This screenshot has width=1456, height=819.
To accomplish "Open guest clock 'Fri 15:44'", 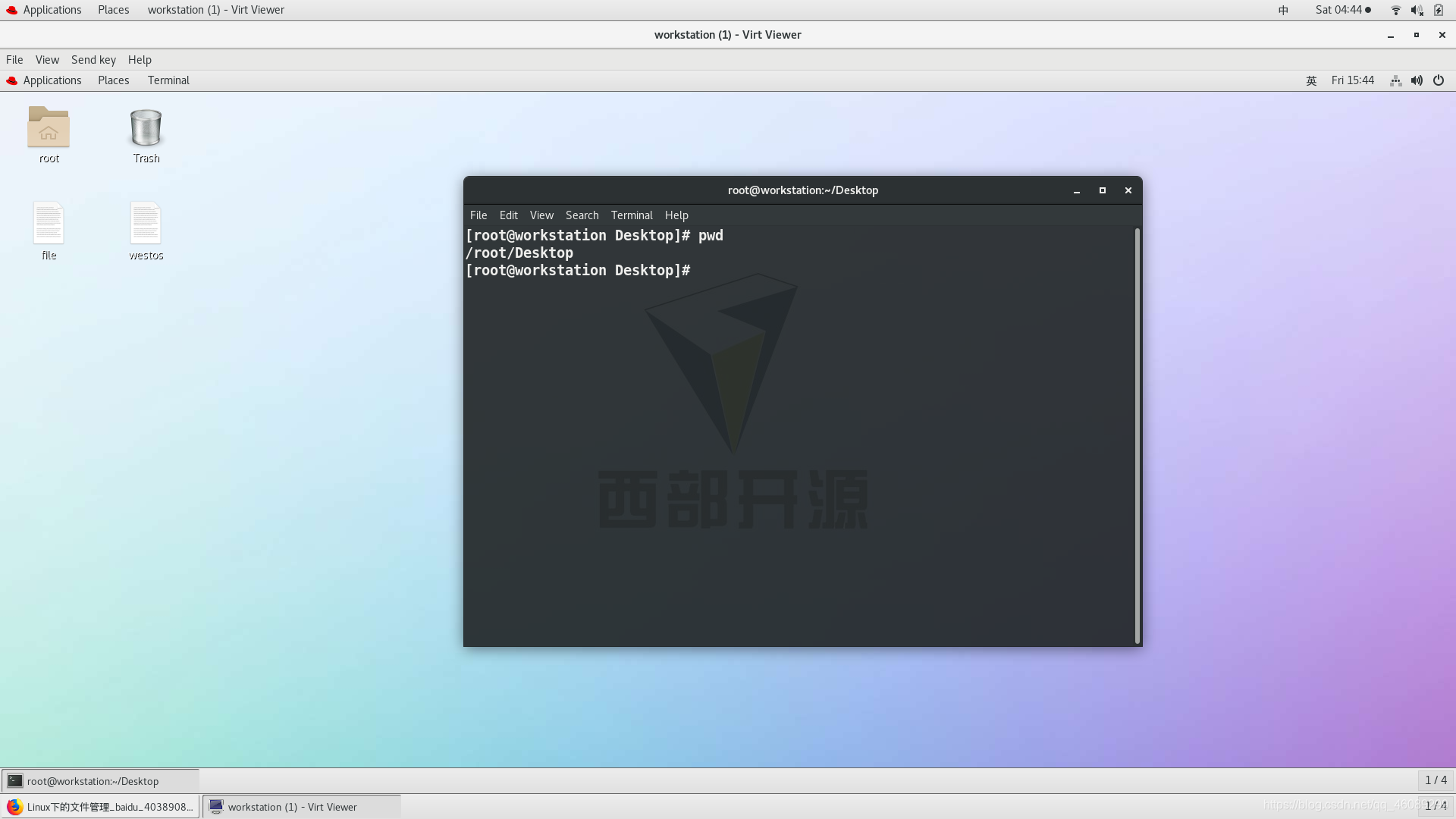I will [1352, 80].
